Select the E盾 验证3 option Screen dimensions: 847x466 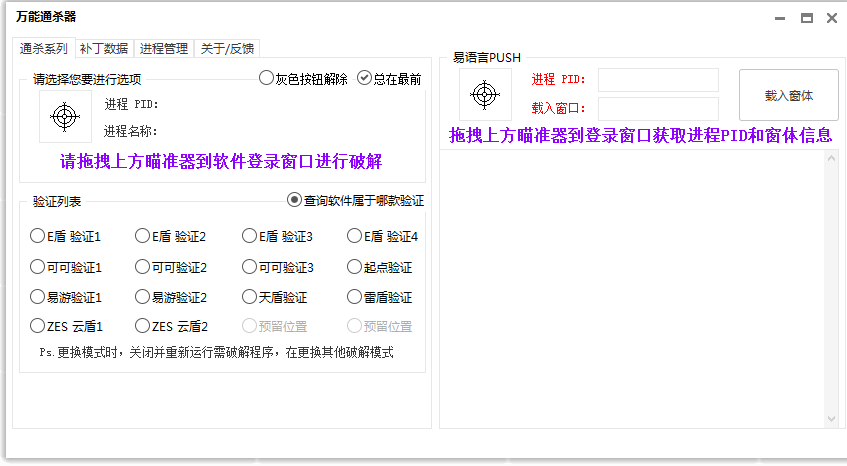point(277,237)
